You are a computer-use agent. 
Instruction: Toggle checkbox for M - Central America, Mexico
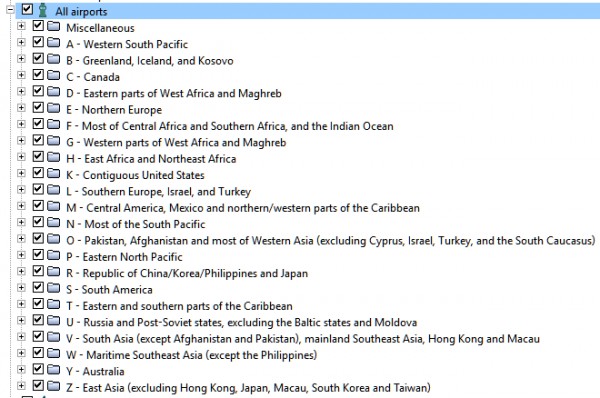(x=38, y=206)
